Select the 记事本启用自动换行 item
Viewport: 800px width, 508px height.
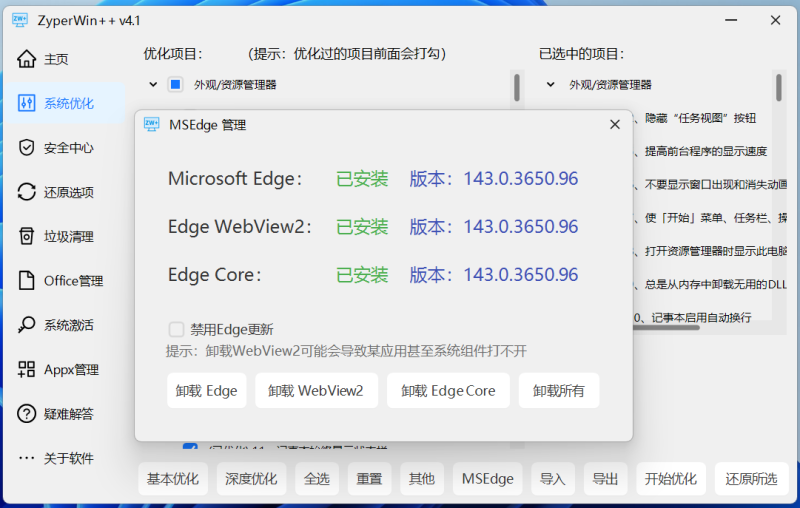(701, 318)
